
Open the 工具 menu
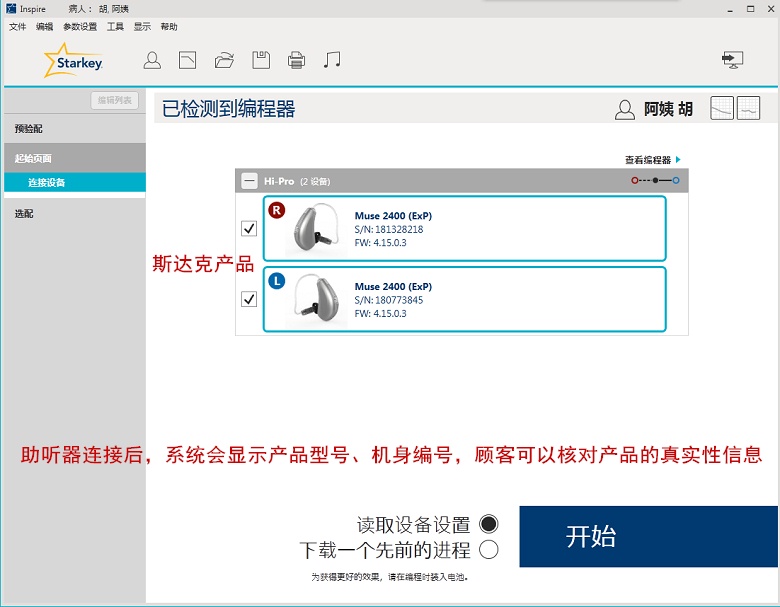click(115, 27)
